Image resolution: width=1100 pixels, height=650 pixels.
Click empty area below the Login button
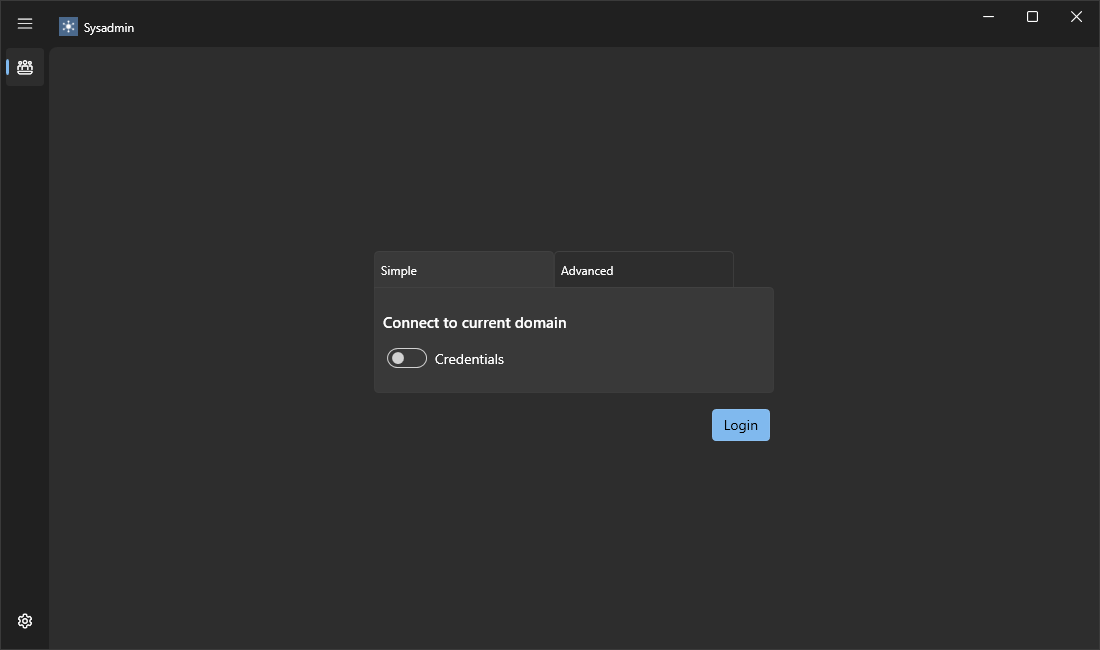(x=740, y=520)
